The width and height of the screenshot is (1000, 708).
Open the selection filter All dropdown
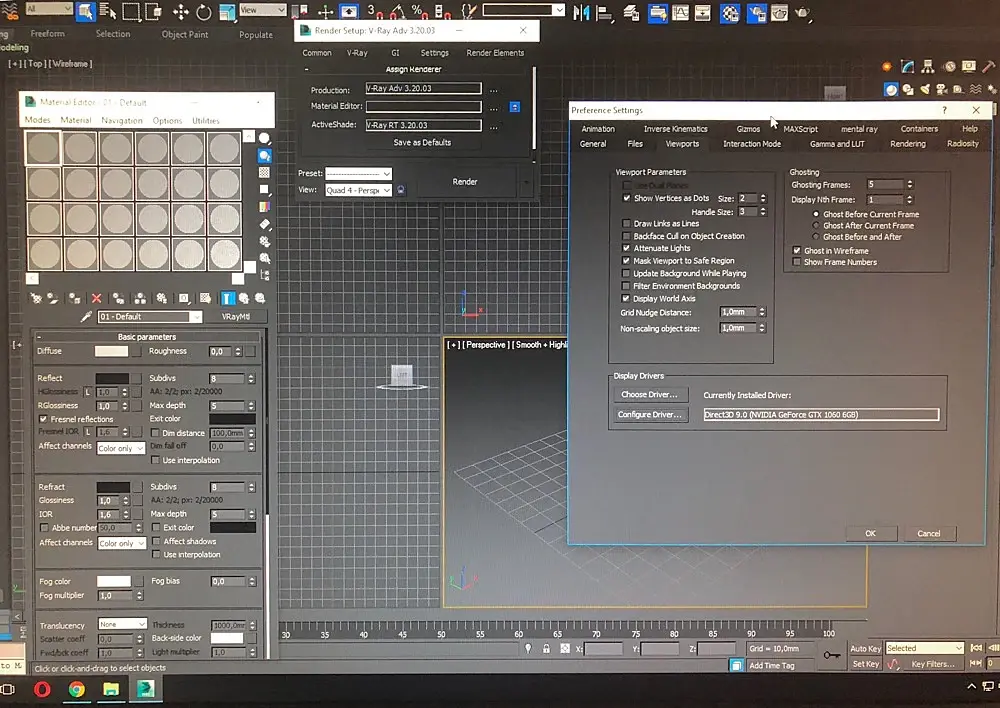point(48,9)
